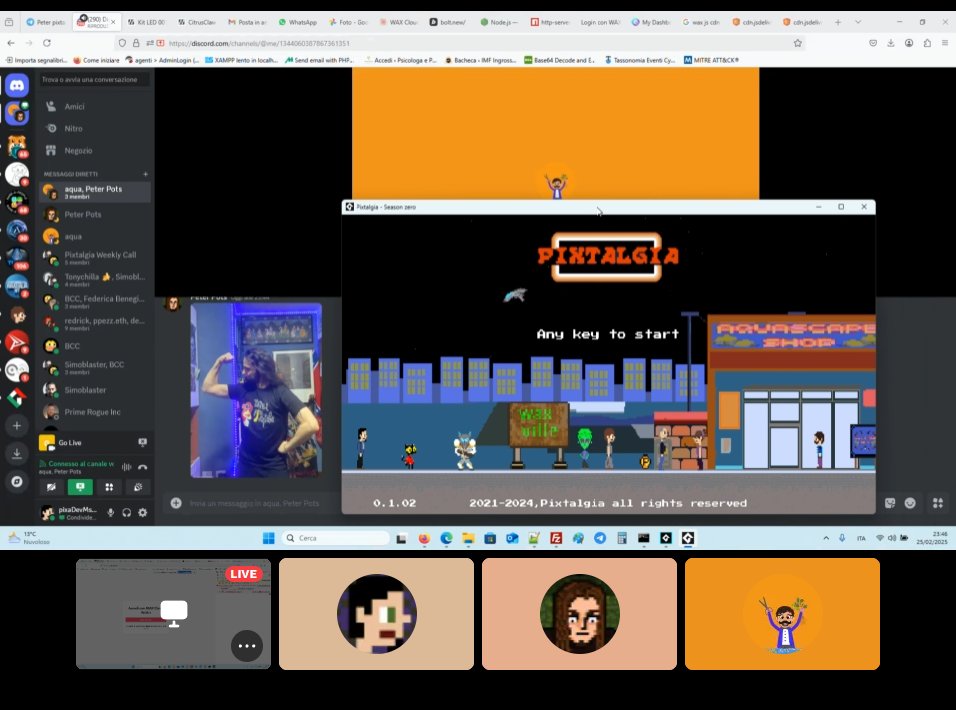Open Telegram from the taskbar

(600, 538)
